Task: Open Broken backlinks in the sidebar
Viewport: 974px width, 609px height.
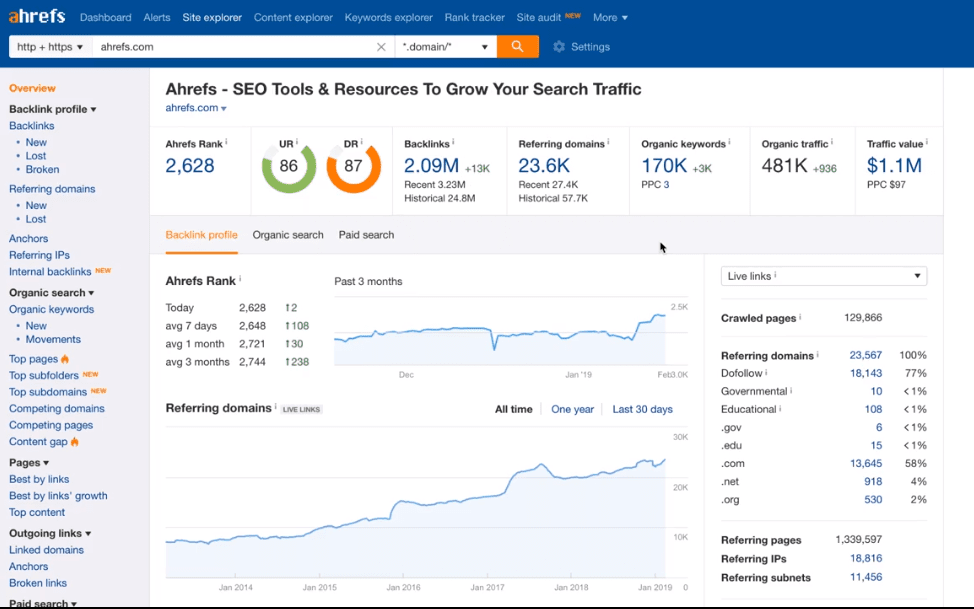Action: [42, 169]
